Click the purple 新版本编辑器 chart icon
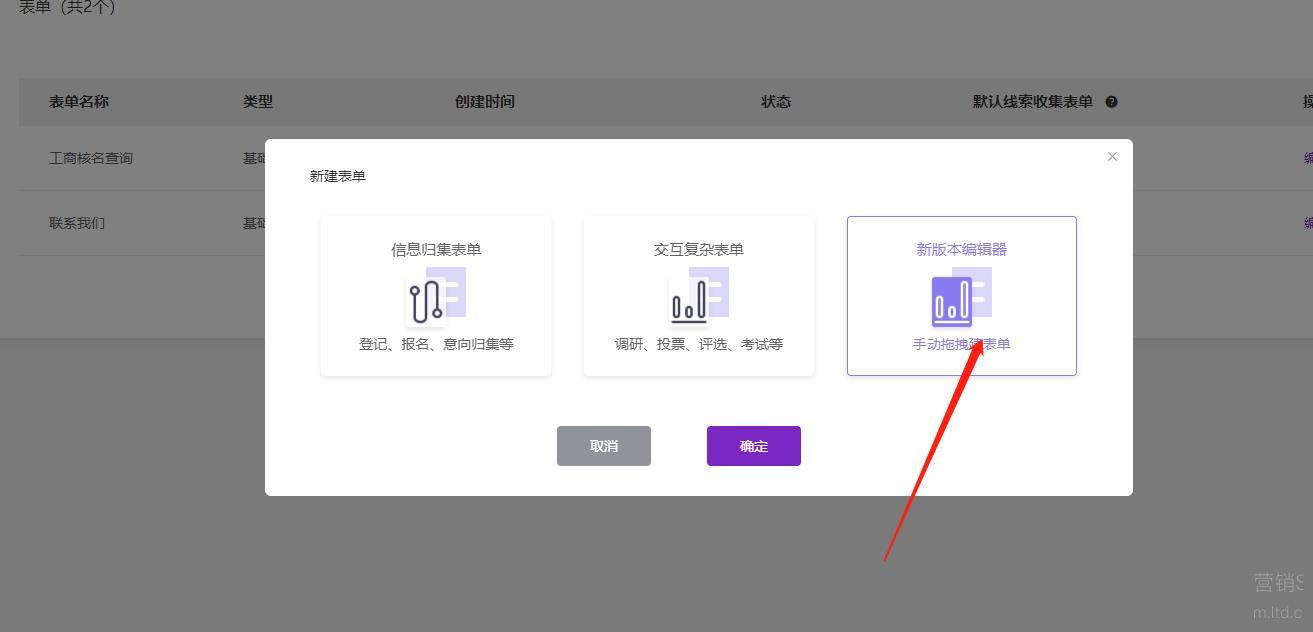Image resolution: width=1313 pixels, height=632 pixels. click(x=953, y=301)
